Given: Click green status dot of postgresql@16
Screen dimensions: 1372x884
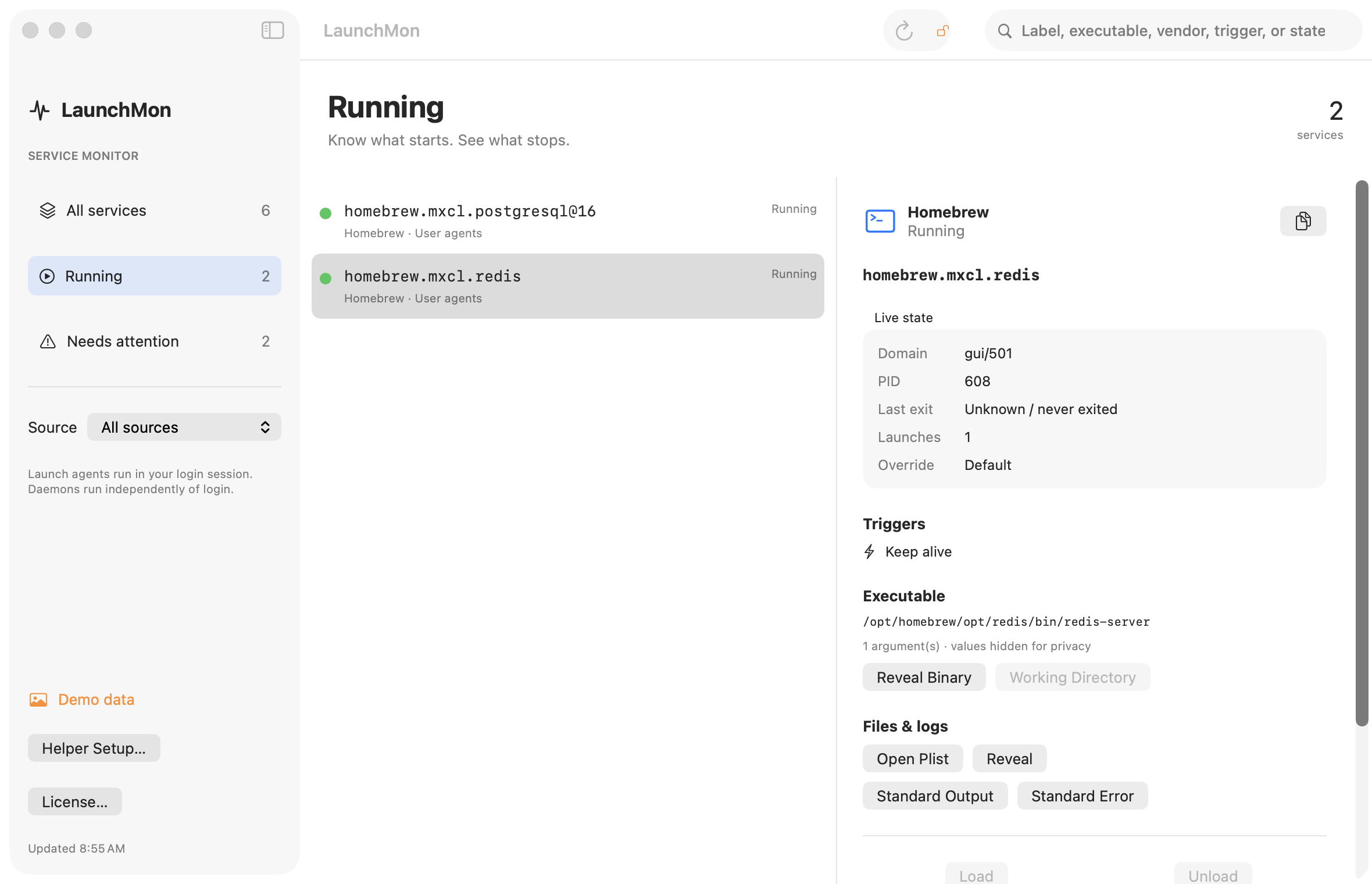Looking at the screenshot, I should click(326, 213).
